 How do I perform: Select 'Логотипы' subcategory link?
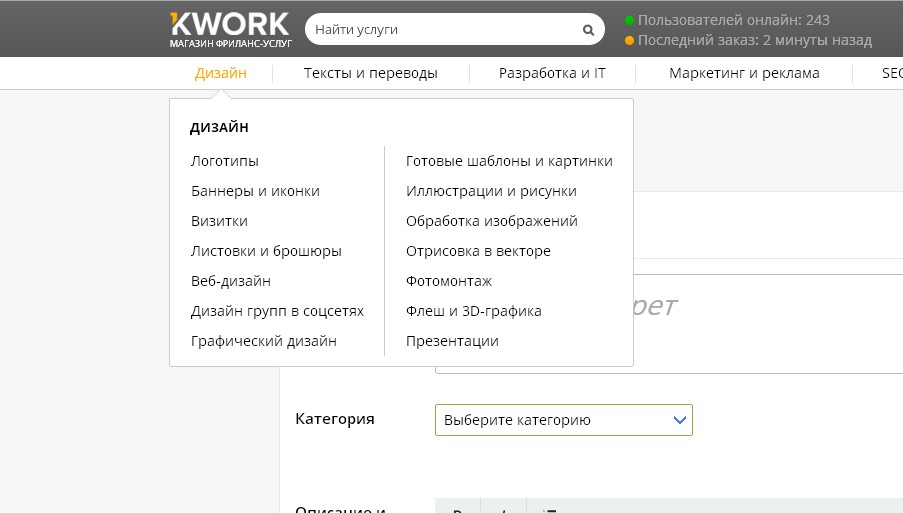(225, 161)
